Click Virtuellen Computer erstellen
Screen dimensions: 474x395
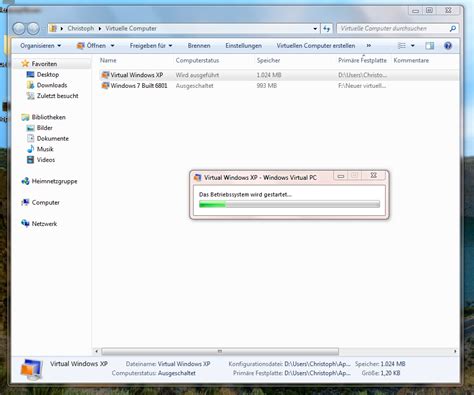316,46
